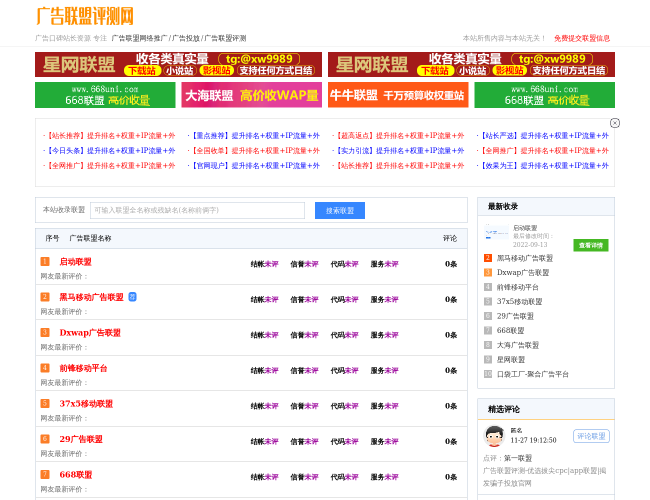The width and height of the screenshot is (650, 500).
Task: Click rank number 7 badge beside 668联盟
Action: pyautogui.click(x=45, y=475)
